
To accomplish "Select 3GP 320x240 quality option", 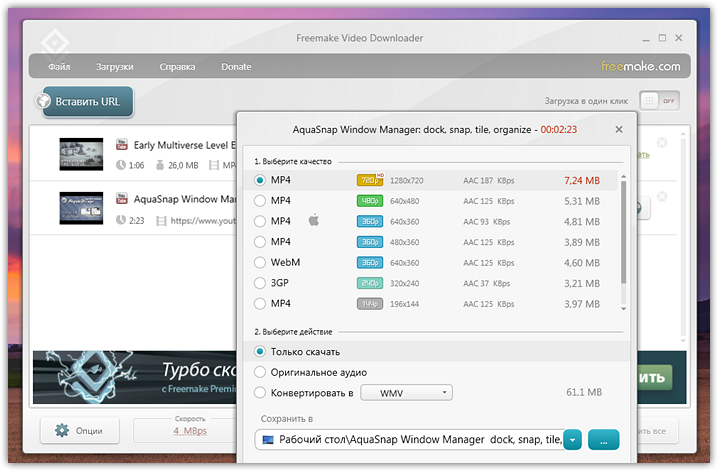I will tap(260, 283).
